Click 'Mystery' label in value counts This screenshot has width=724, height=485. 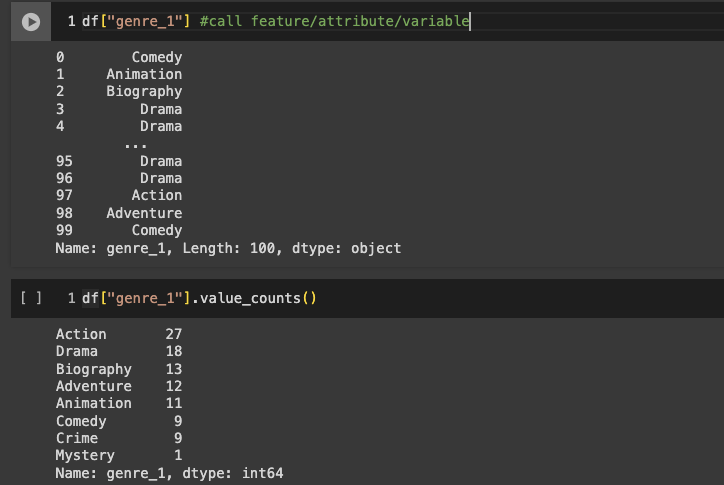85,455
